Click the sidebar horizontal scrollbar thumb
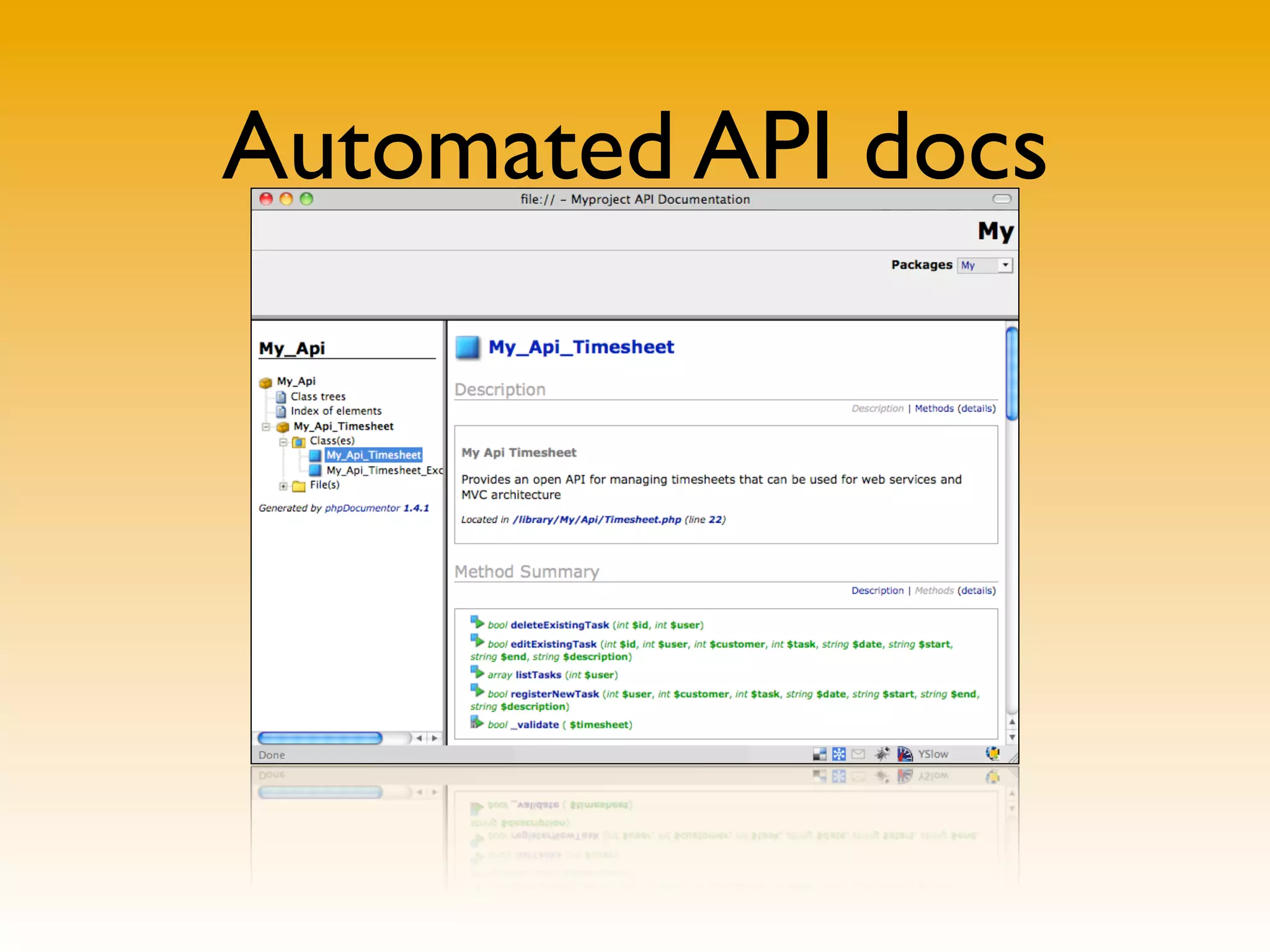 (319, 738)
